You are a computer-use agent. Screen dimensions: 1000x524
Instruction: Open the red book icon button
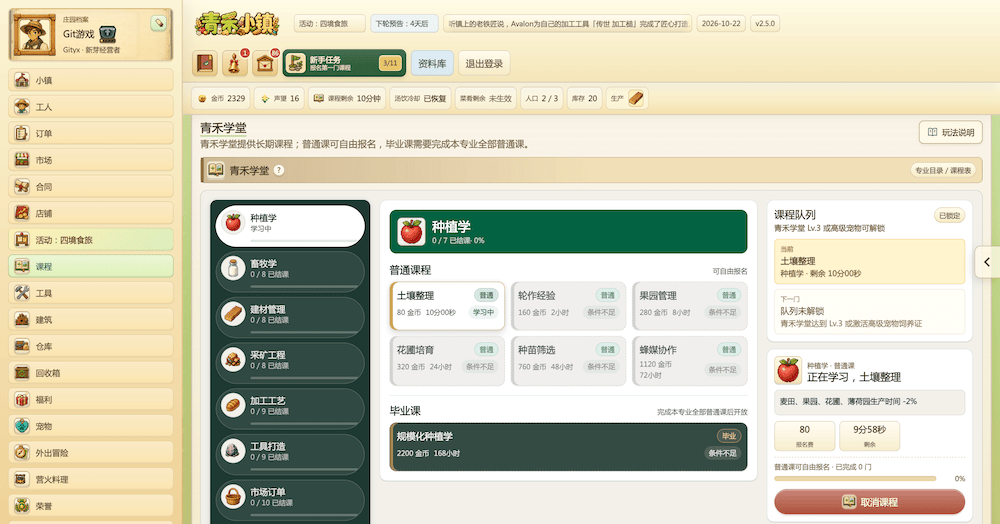coord(205,63)
